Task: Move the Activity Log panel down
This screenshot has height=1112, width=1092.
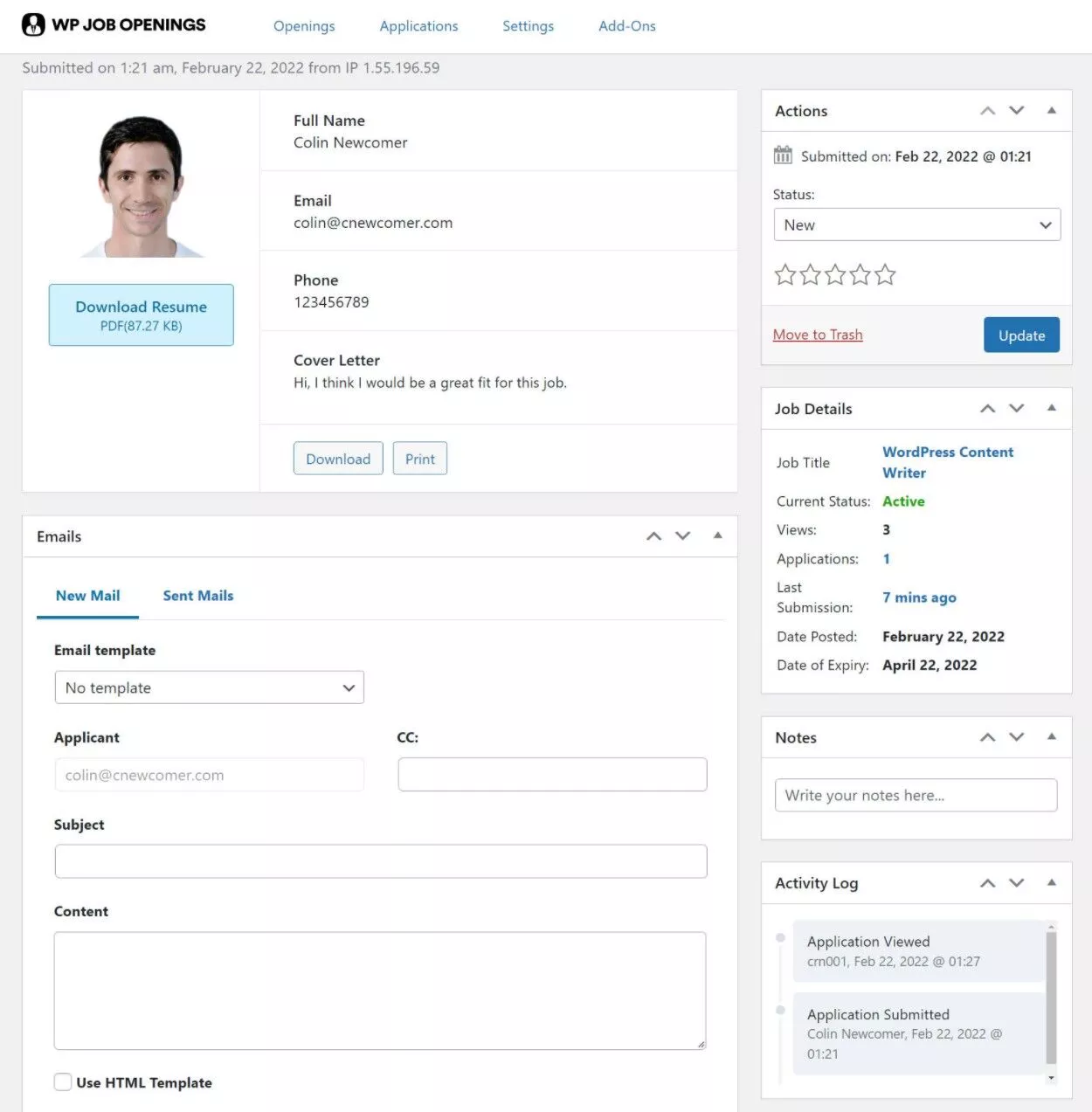Action: click(1017, 883)
